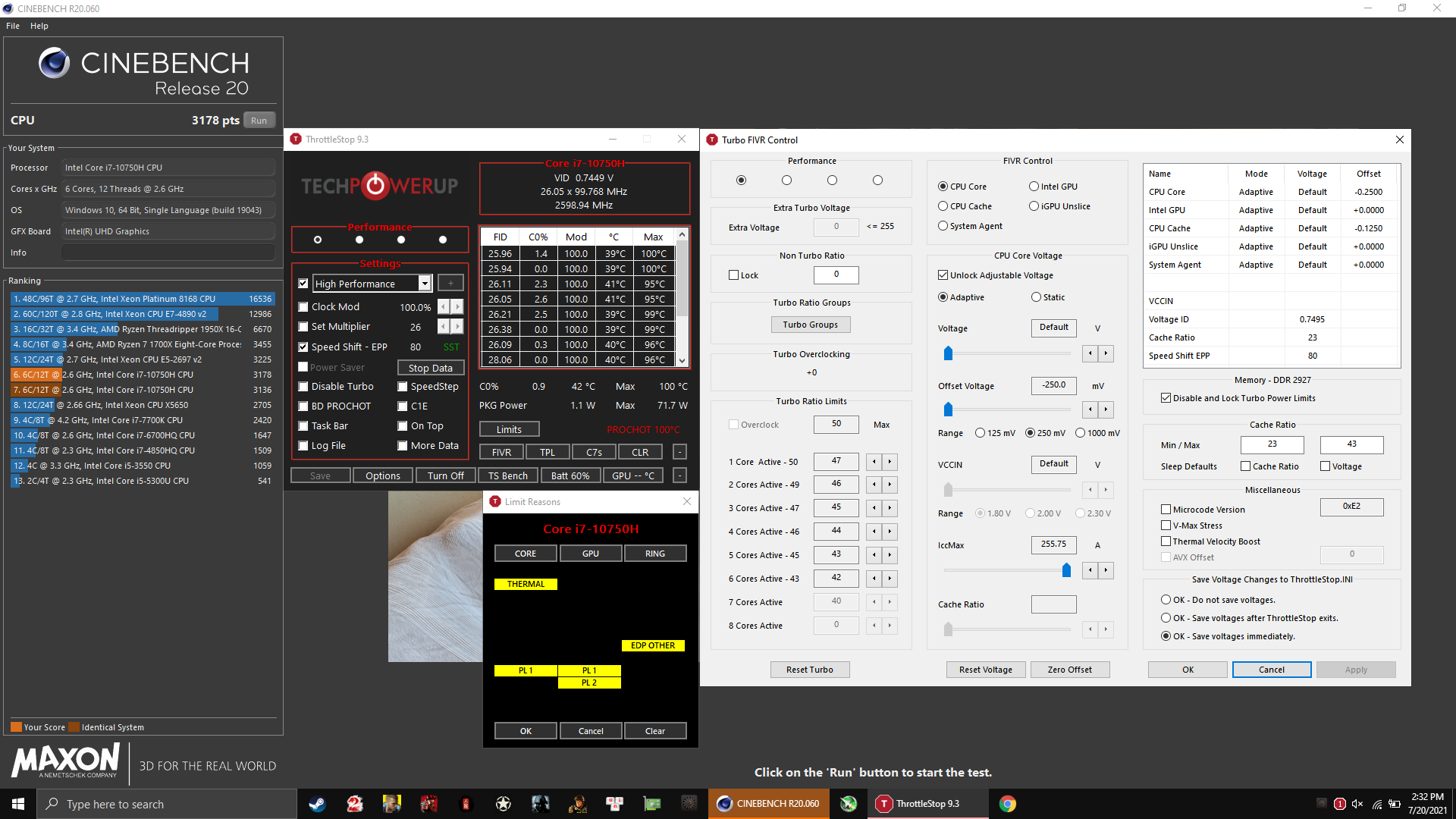Viewport: 1456px width, 819px height.
Task: Click the TPL tab in ThrottleStop
Action: click(554, 452)
